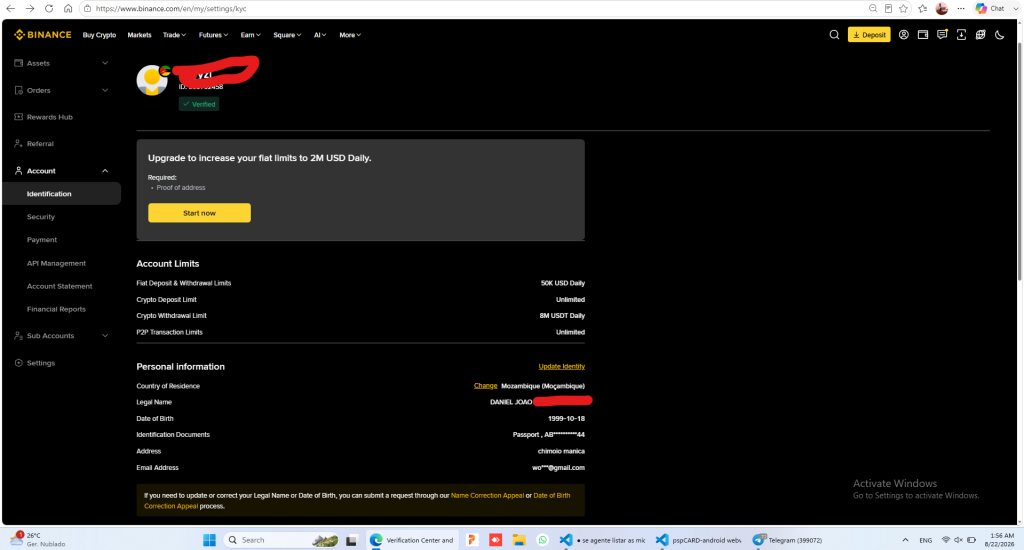Expand the Square dropdown menu
The height and width of the screenshot is (550, 1024).
[287, 35]
